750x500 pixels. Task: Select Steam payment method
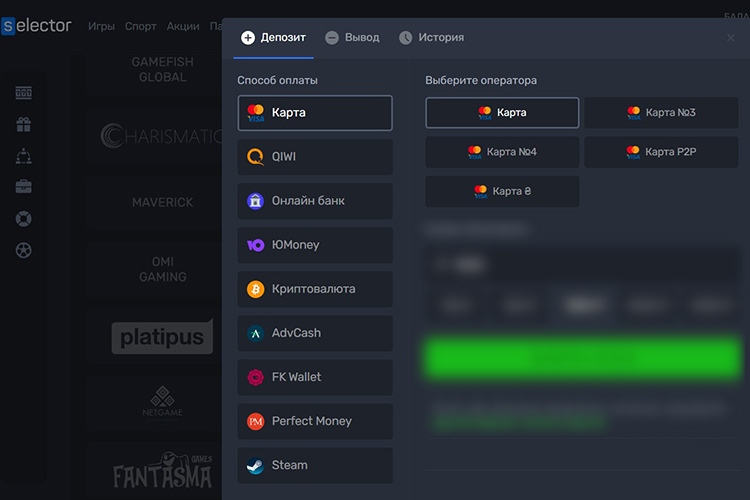point(315,465)
